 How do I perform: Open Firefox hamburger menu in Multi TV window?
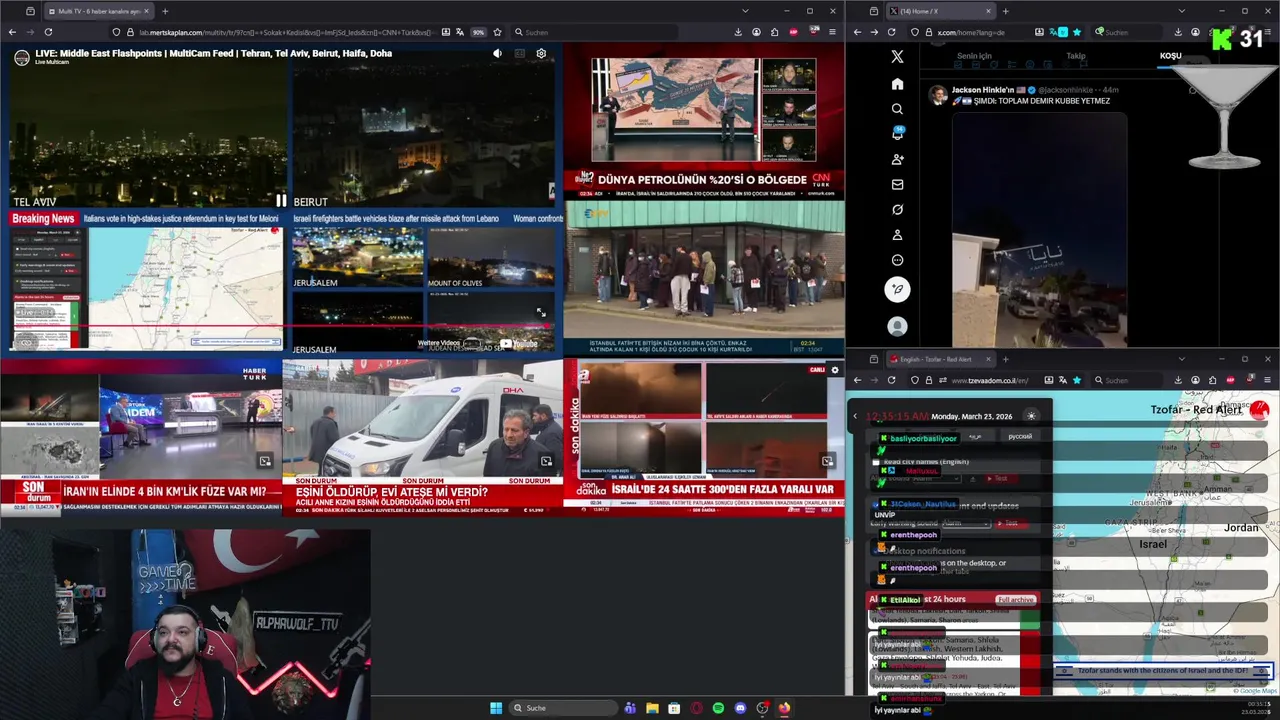click(832, 32)
